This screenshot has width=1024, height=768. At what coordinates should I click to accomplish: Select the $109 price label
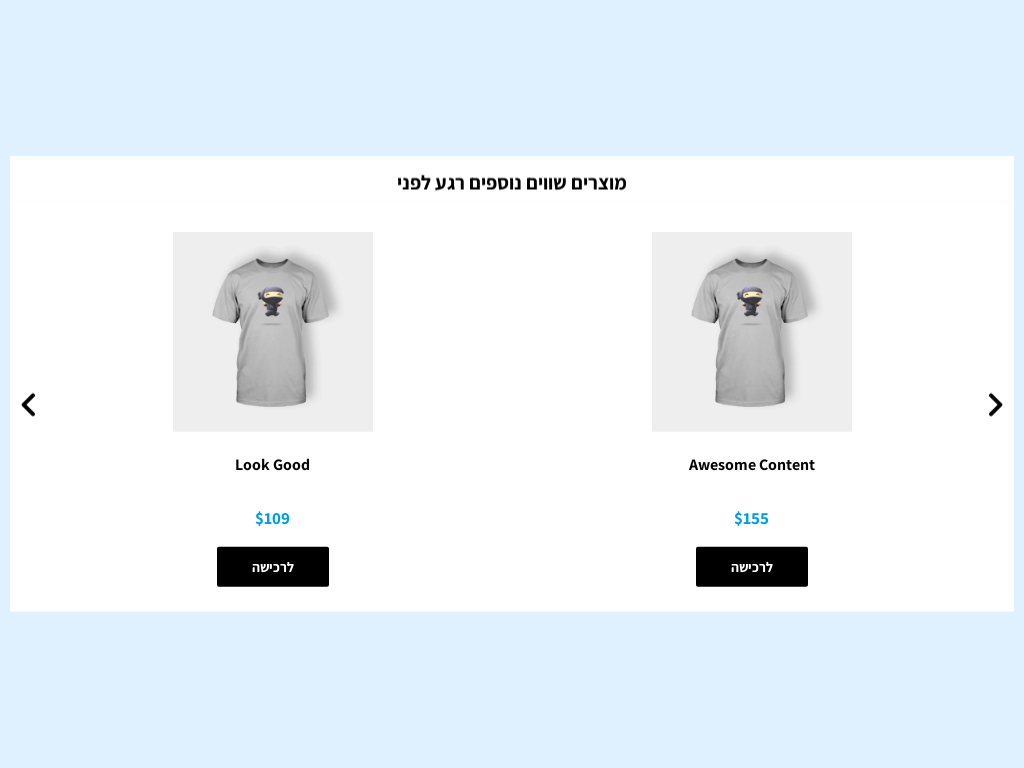(x=272, y=519)
